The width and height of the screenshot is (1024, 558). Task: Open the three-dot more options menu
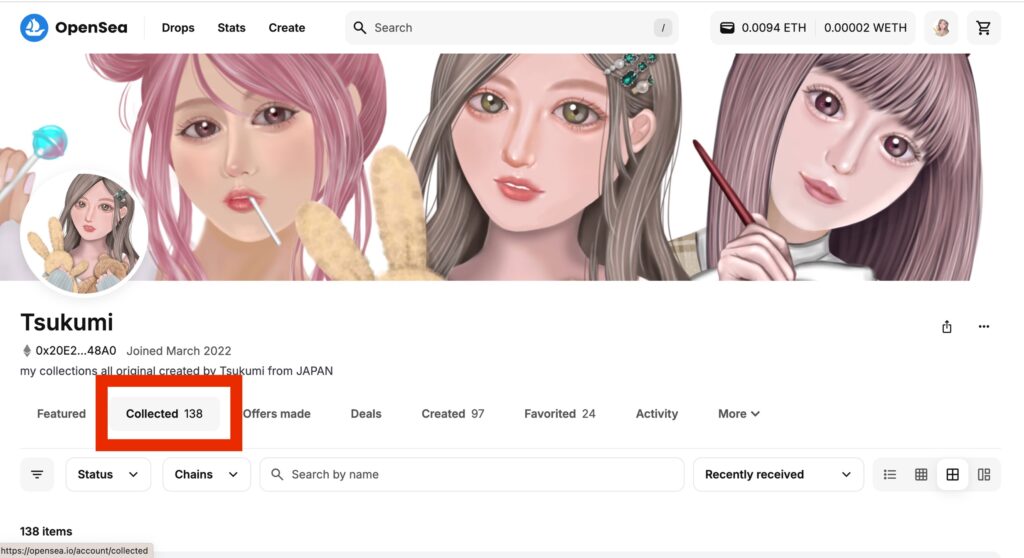point(984,327)
